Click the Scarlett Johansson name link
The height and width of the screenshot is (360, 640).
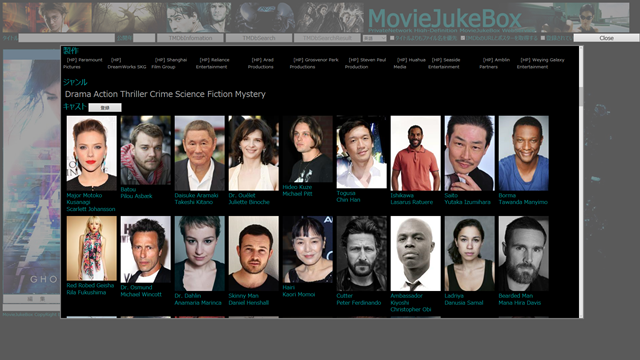[x=91, y=209]
